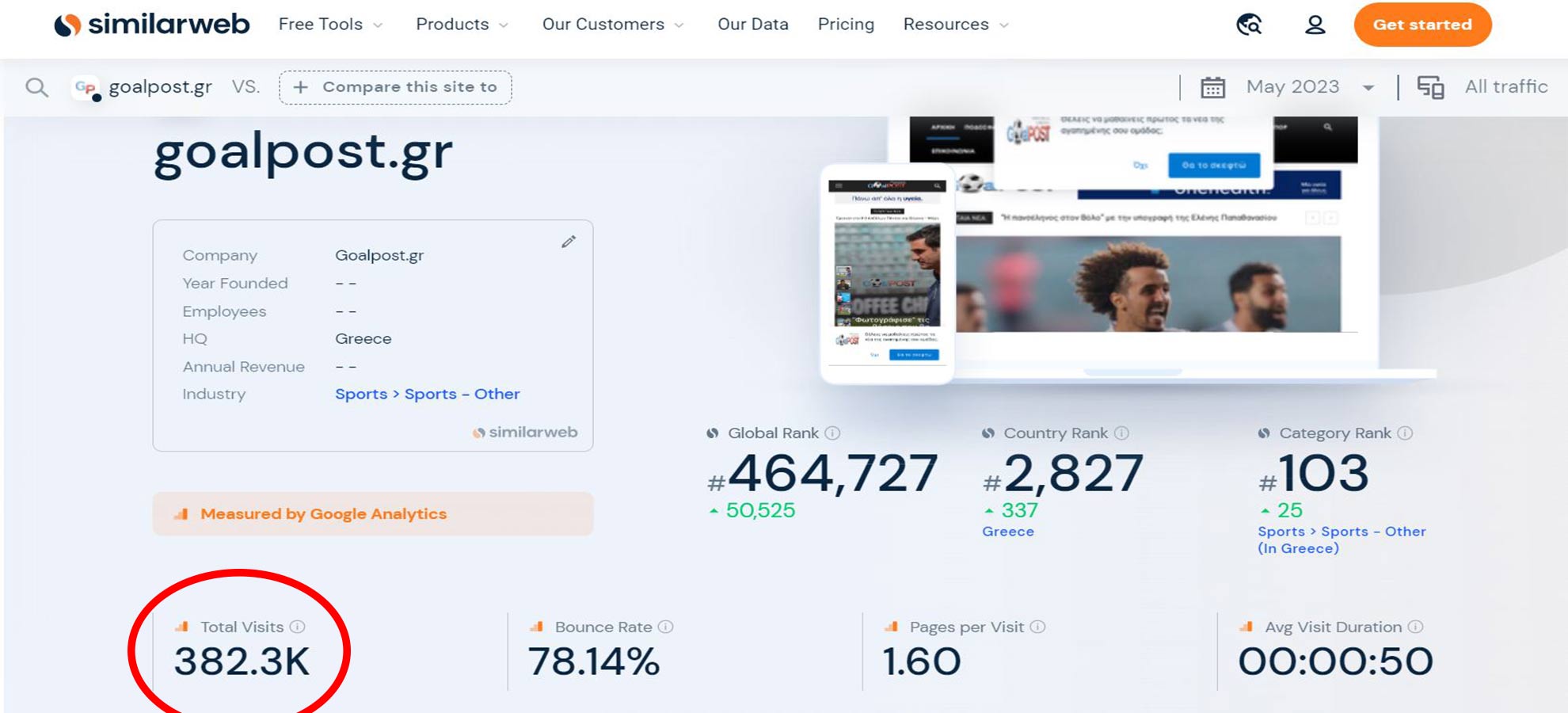Click the goalpost.gr page heading
Viewport: 1568px width, 713px height.
click(303, 152)
